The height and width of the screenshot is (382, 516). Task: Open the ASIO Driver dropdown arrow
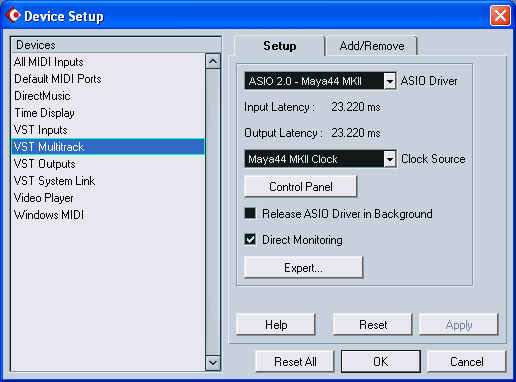pos(389,81)
